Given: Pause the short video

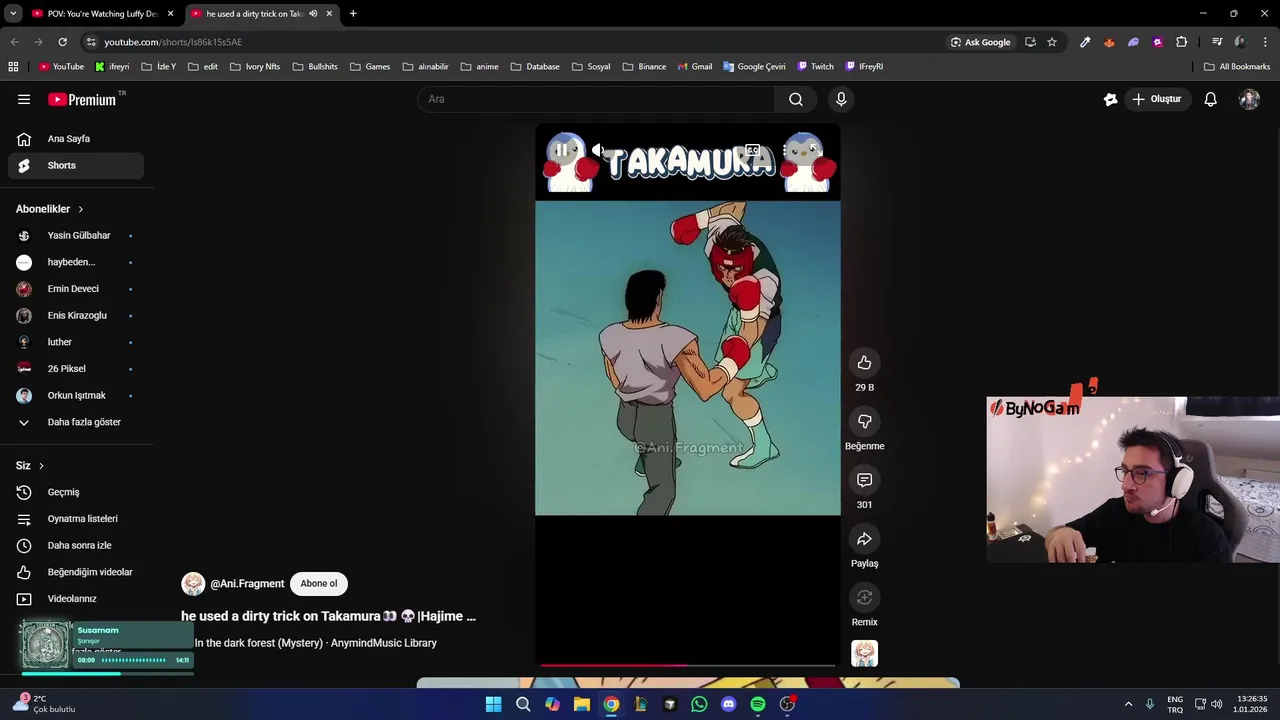Looking at the screenshot, I should [562, 150].
